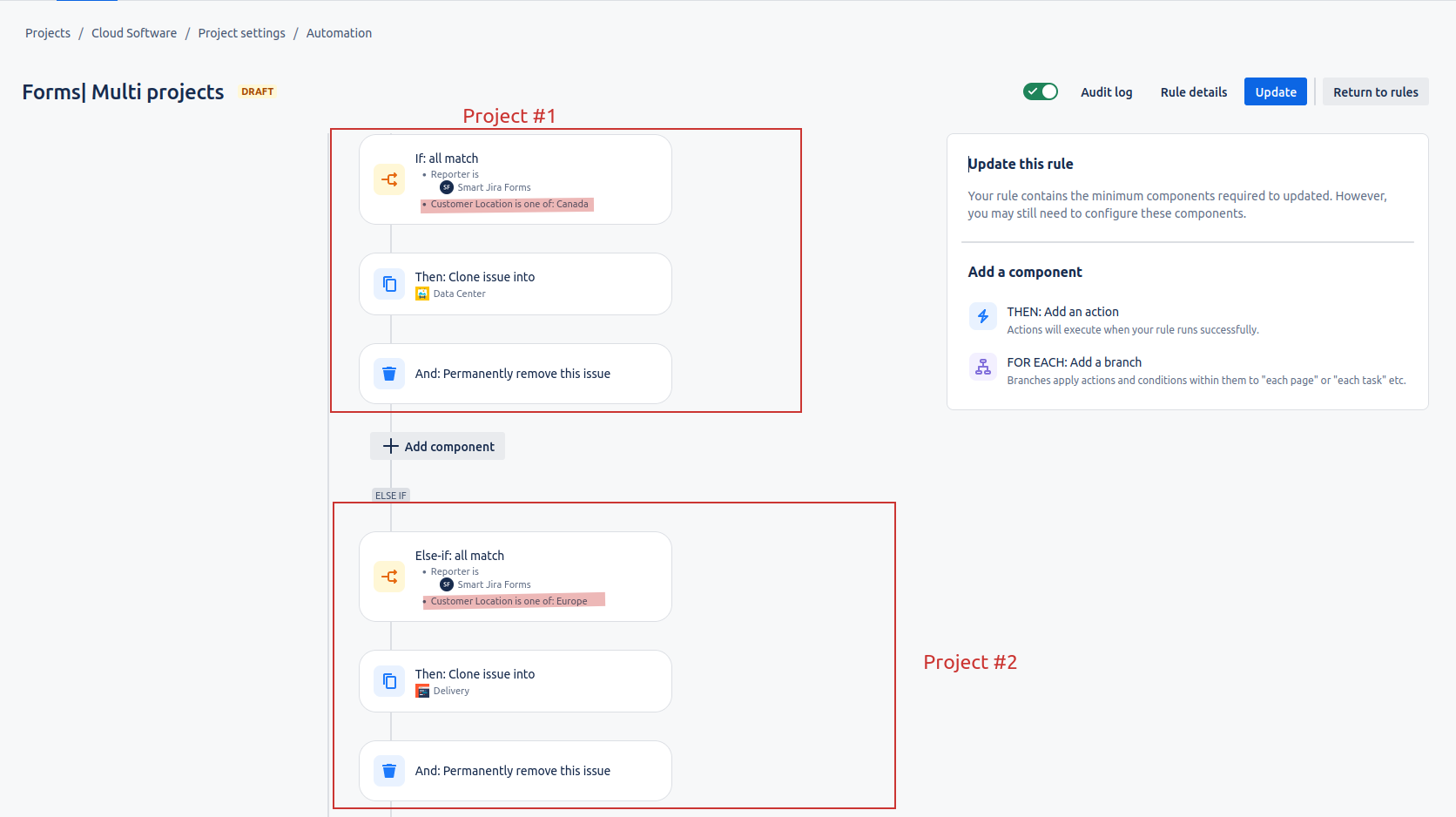Click Add component under first branch

(x=438, y=447)
